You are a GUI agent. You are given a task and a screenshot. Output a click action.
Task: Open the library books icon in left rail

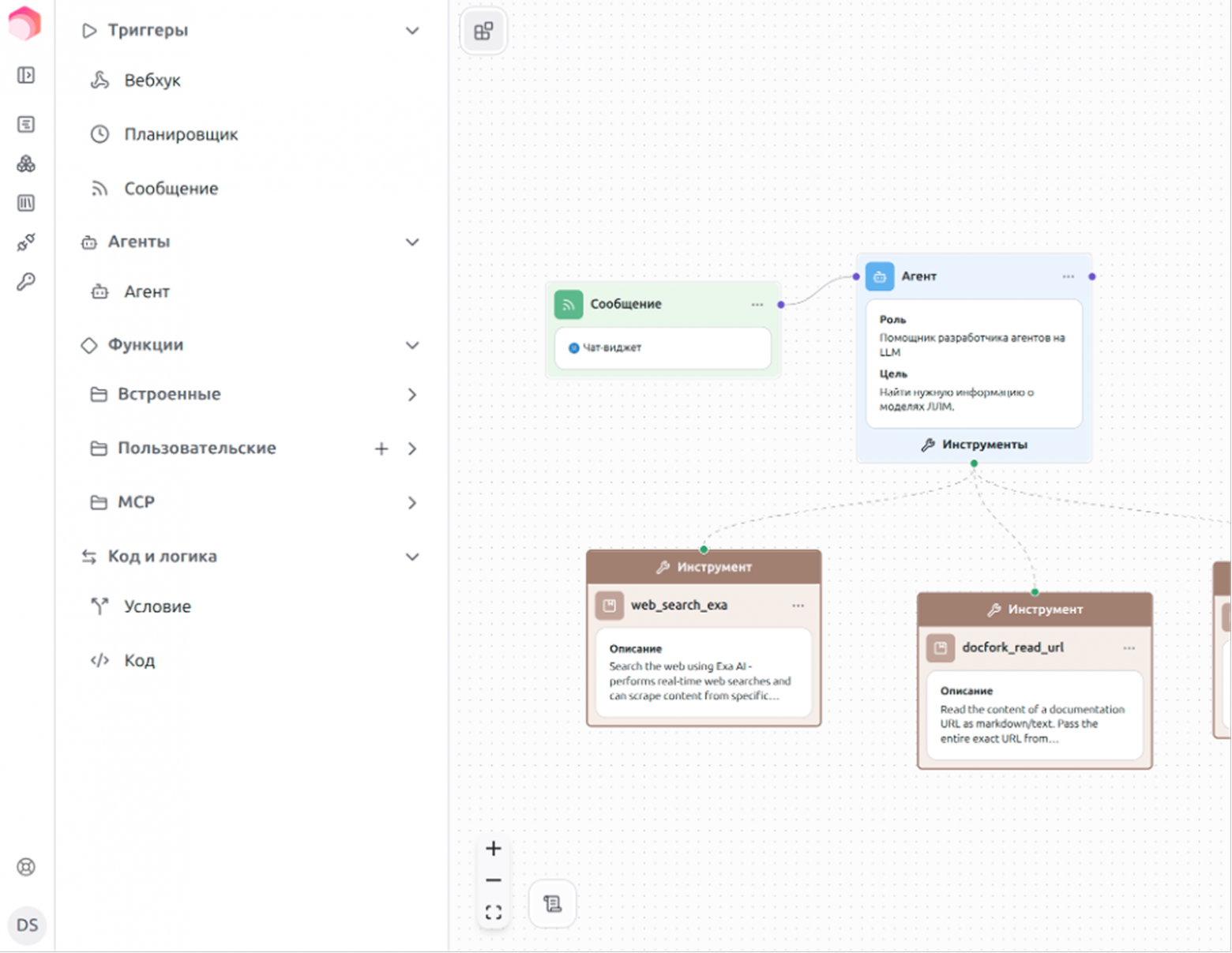(26, 203)
